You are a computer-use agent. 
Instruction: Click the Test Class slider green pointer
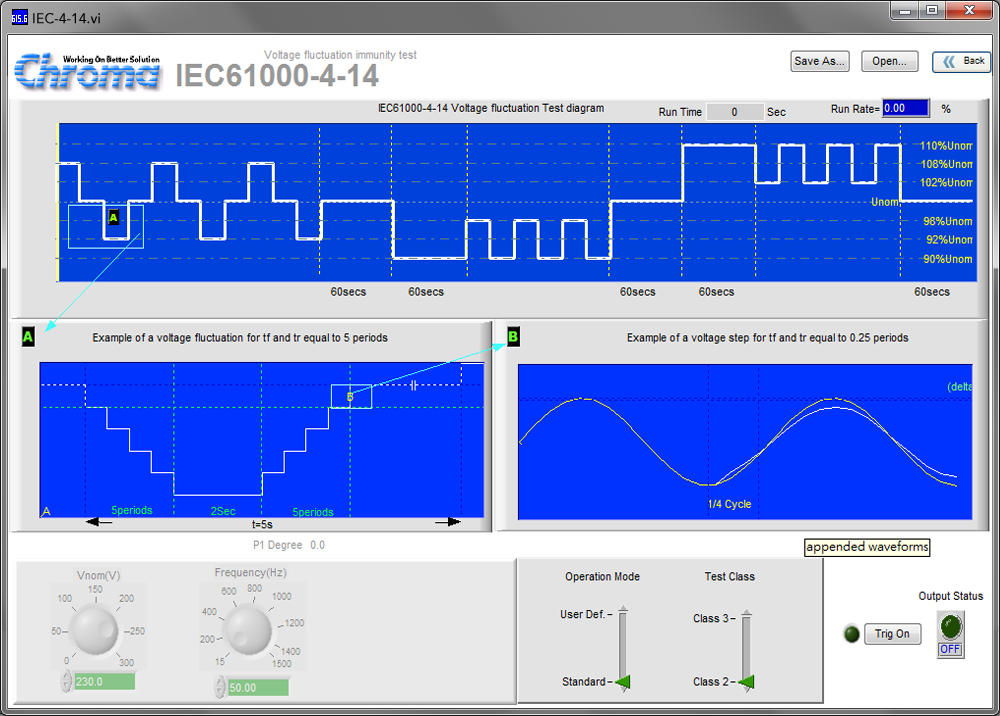point(746,682)
